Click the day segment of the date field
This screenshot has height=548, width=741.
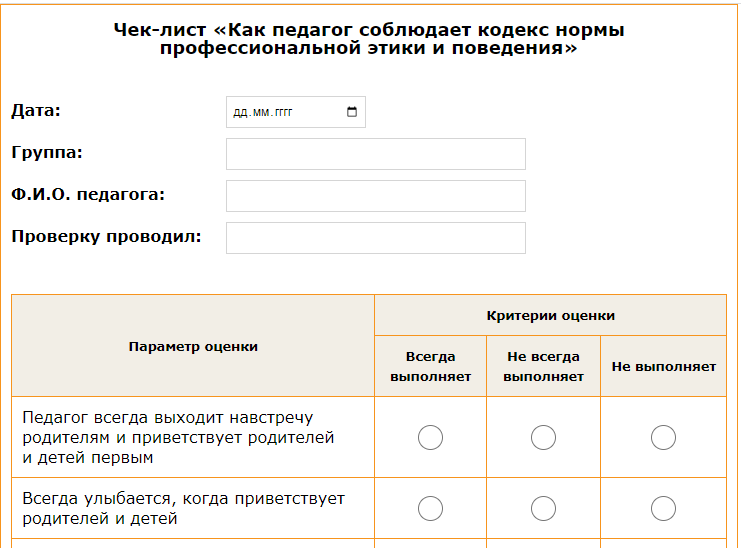pos(239,112)
